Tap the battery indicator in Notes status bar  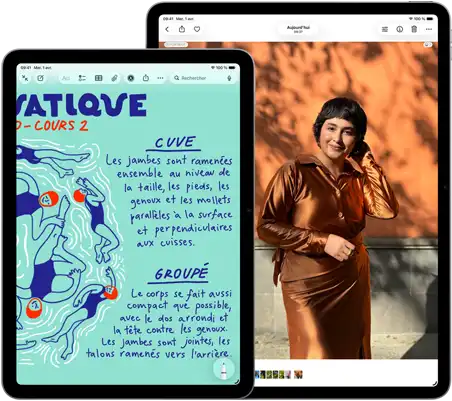232,68
